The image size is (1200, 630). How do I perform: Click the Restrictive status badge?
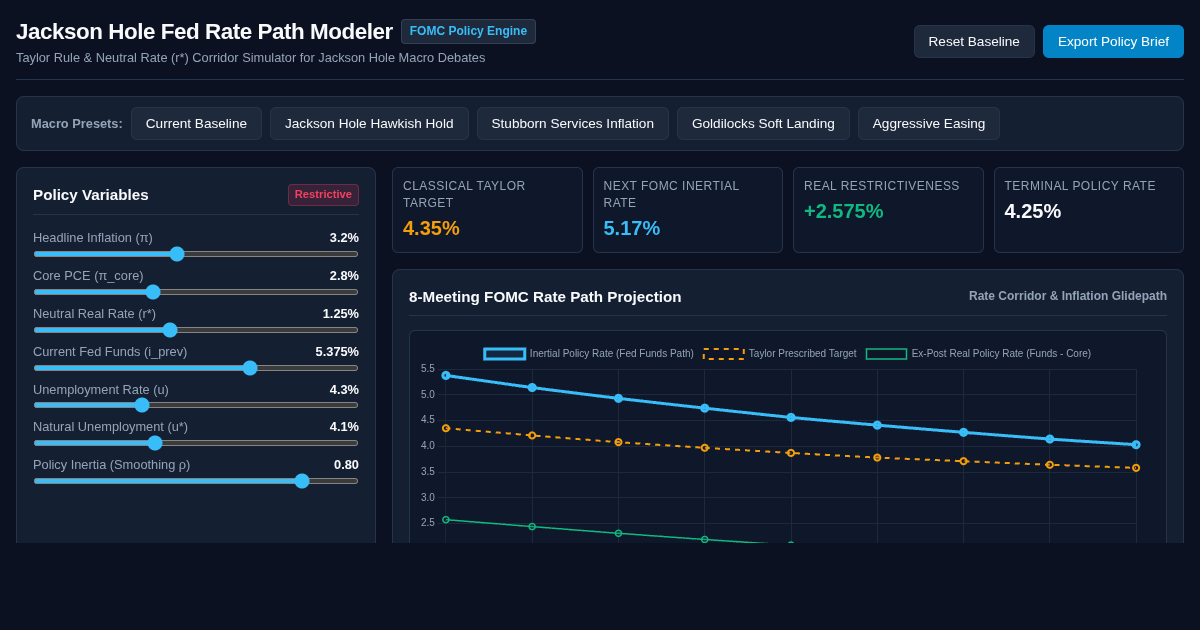click(x=323, y=195)
